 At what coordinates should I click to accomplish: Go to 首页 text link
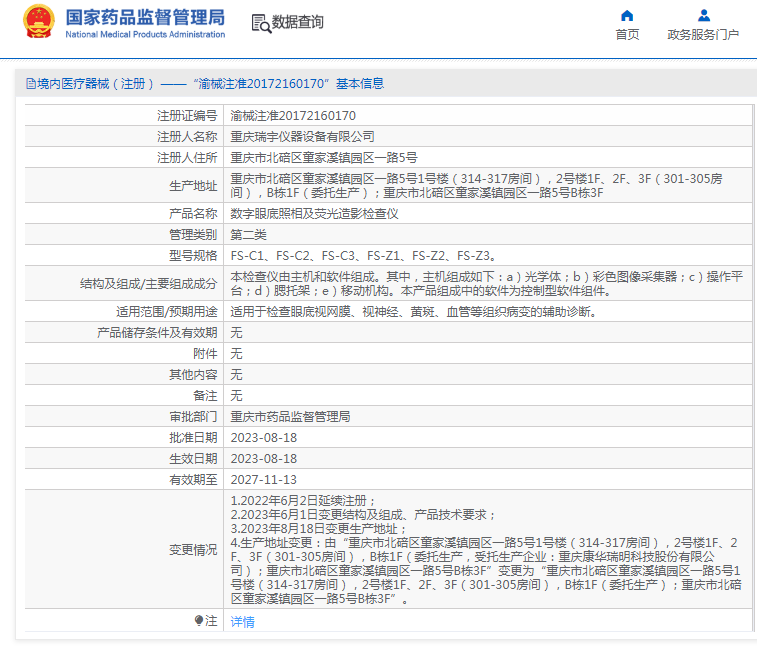coord(627,35)
